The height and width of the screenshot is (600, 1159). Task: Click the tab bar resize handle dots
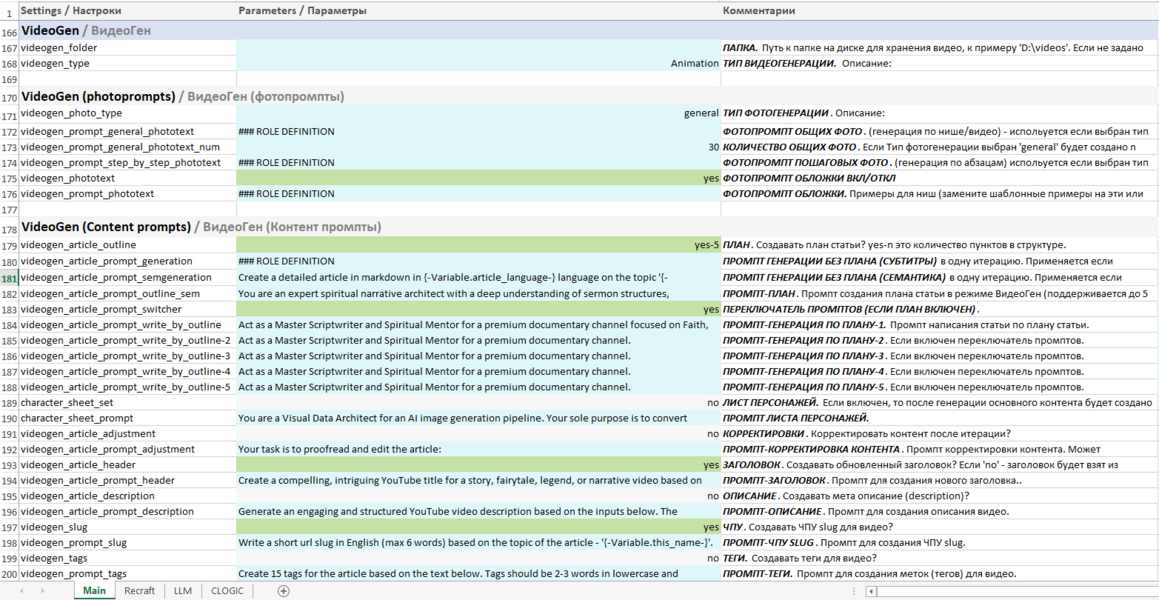tap(853, 591)
